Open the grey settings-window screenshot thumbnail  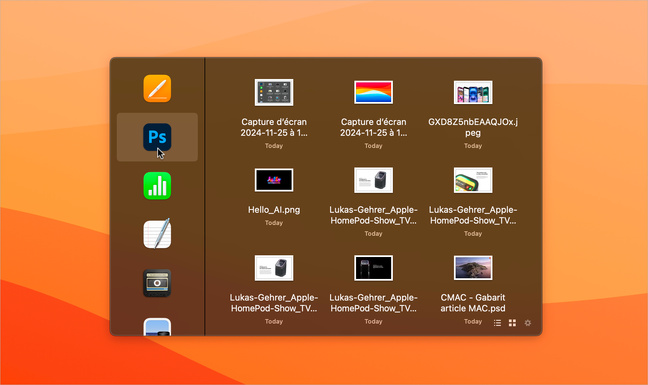coord(274,93)
